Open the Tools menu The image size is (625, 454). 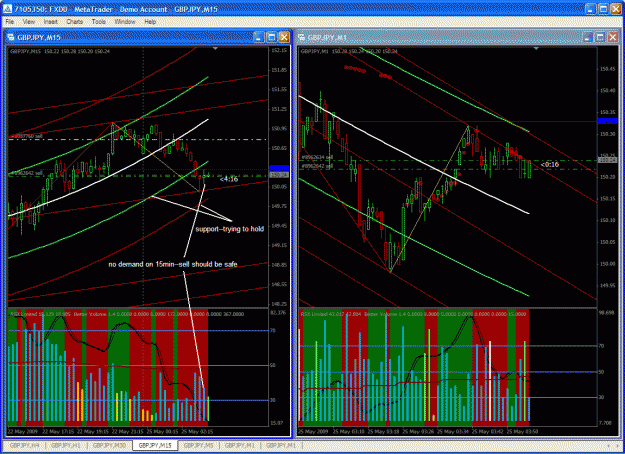(x=98, y=22)
